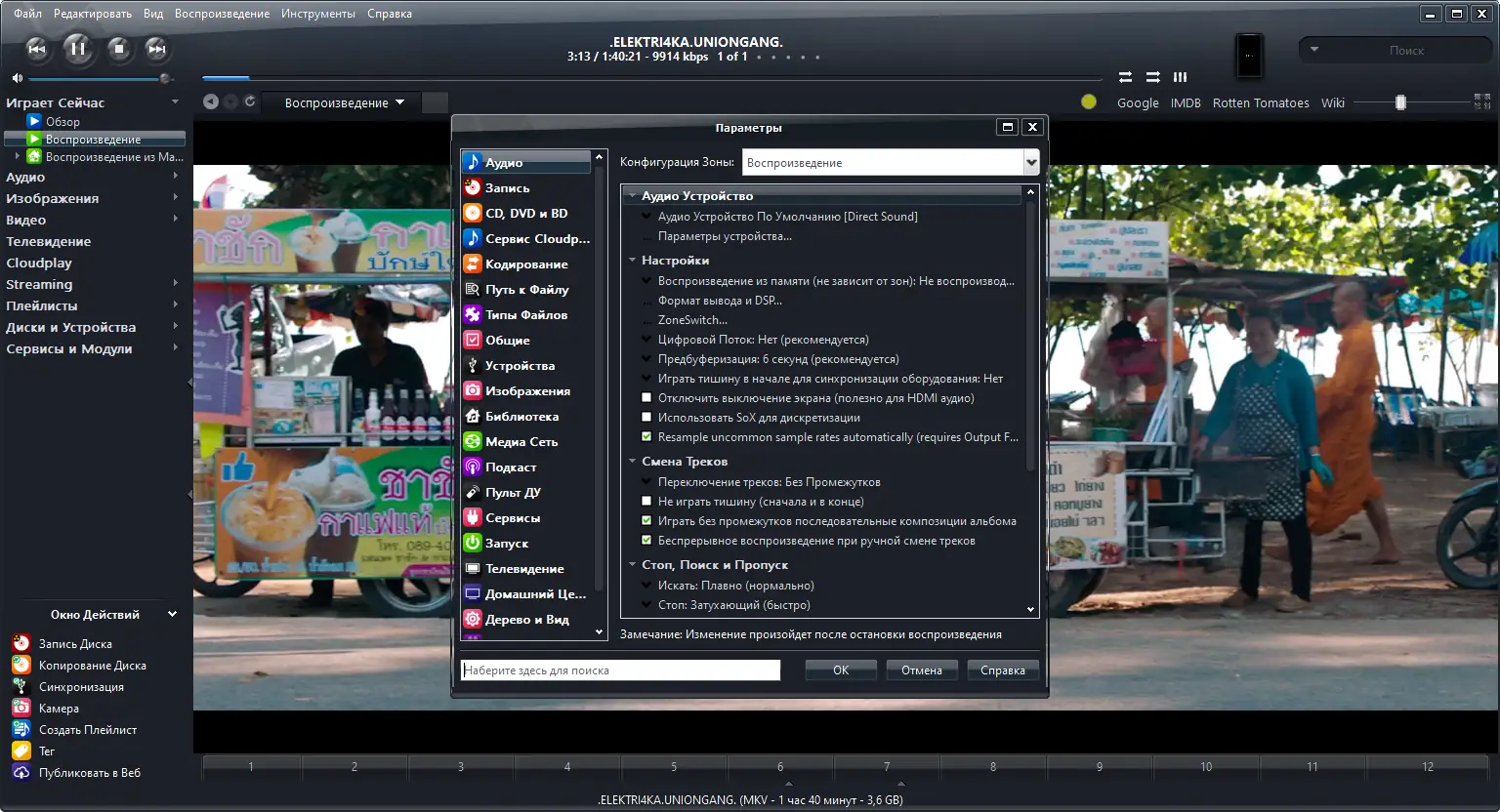The height and width of the screenshot is (812, 1500).
Task: Collapse Смена Треков section
Action: [633, 462]
